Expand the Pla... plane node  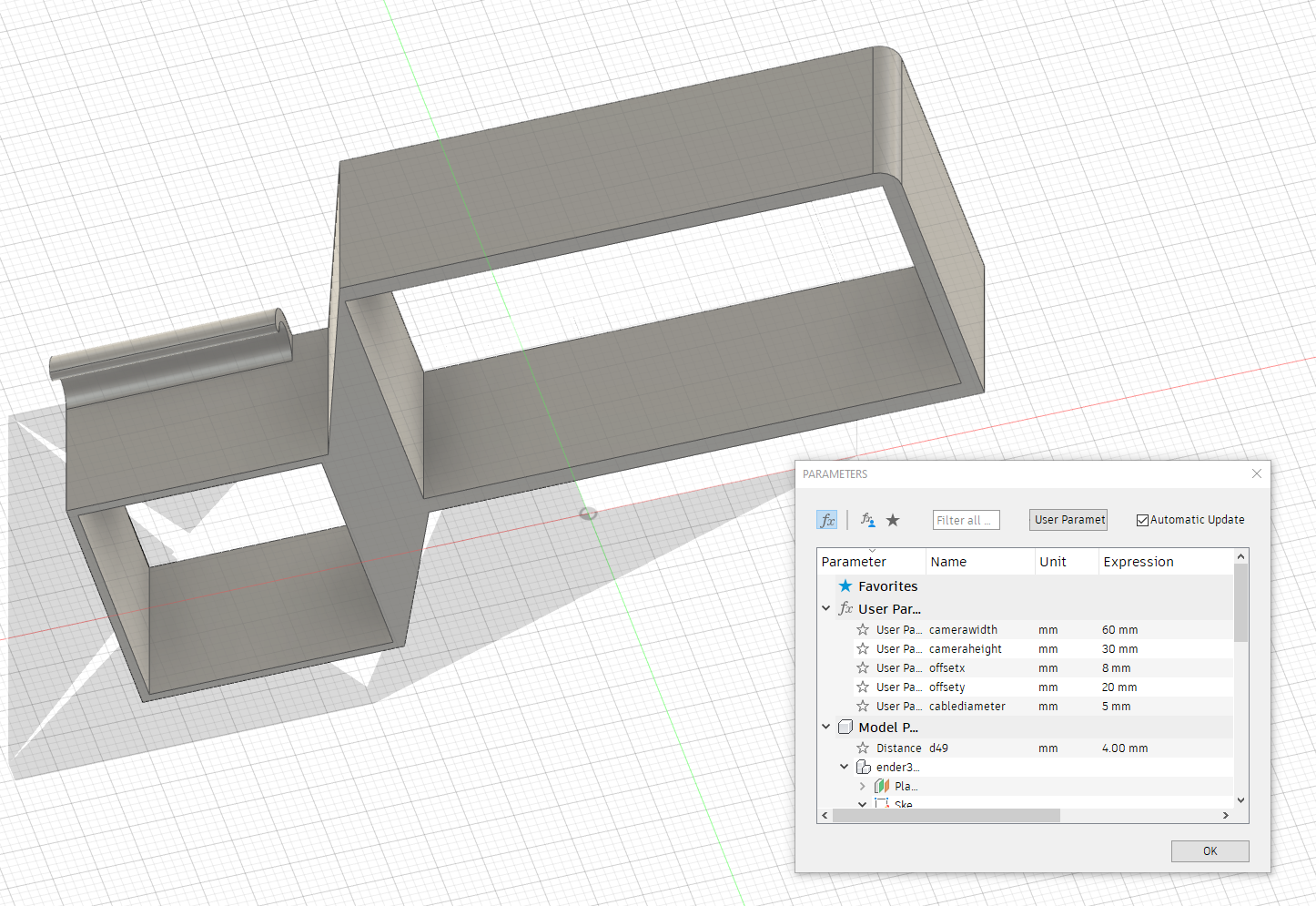pos(863,786)
